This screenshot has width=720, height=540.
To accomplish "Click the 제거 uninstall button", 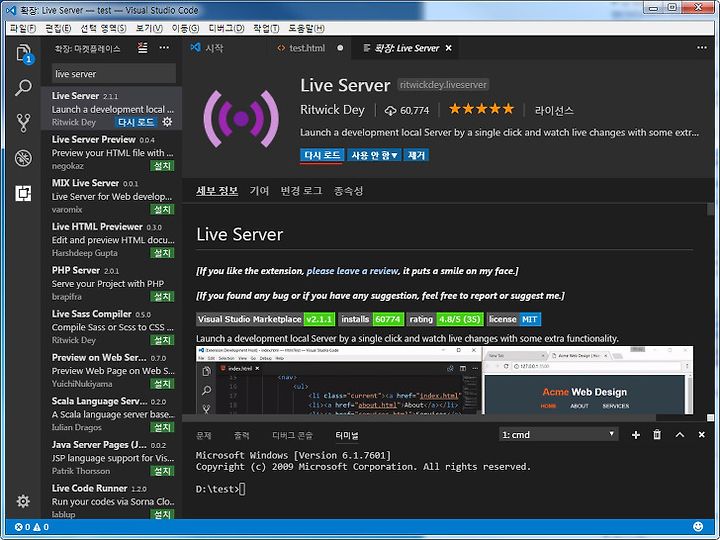I will 416,155.
